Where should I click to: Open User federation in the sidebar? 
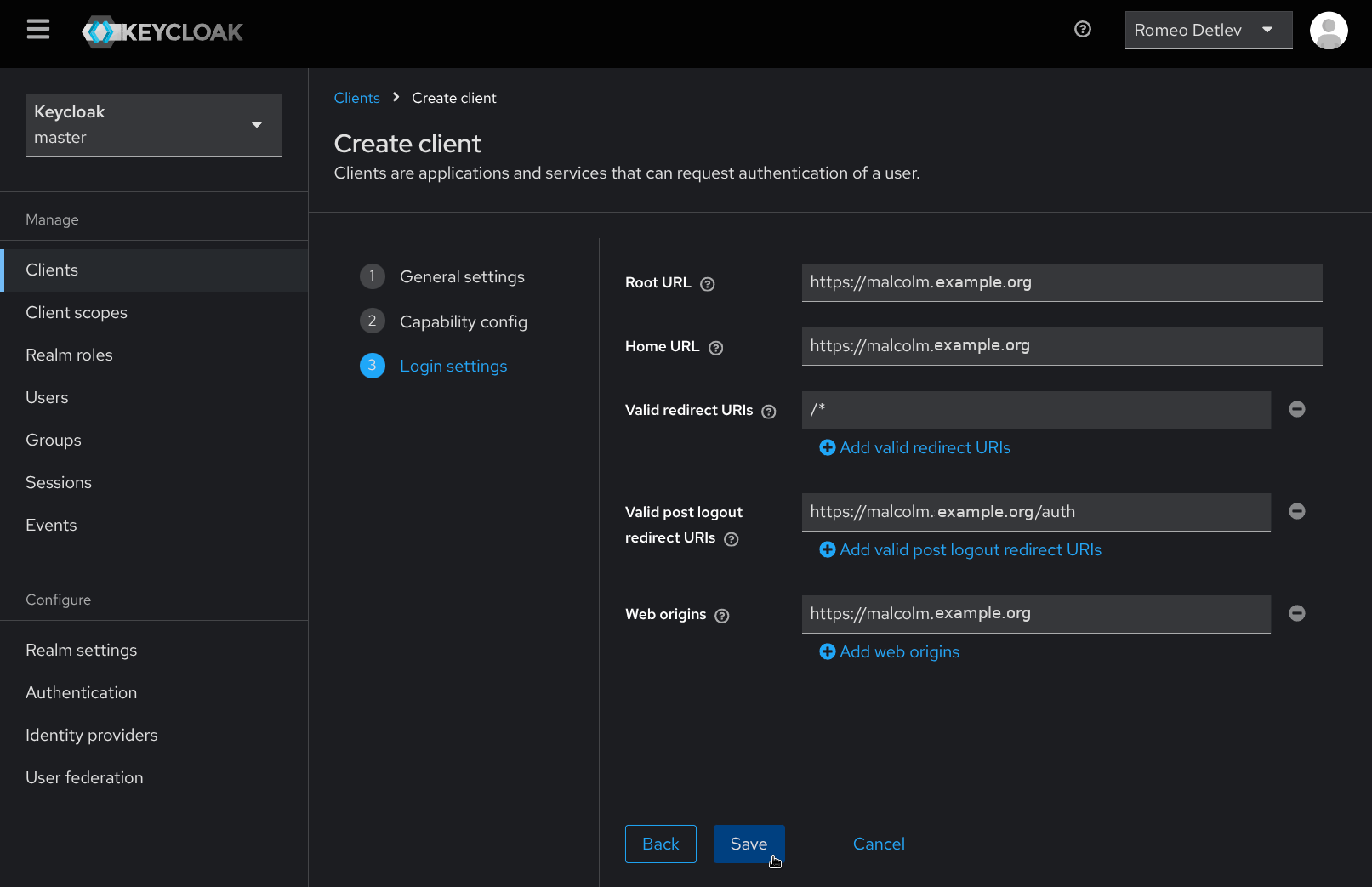click(x=154, y=778)
